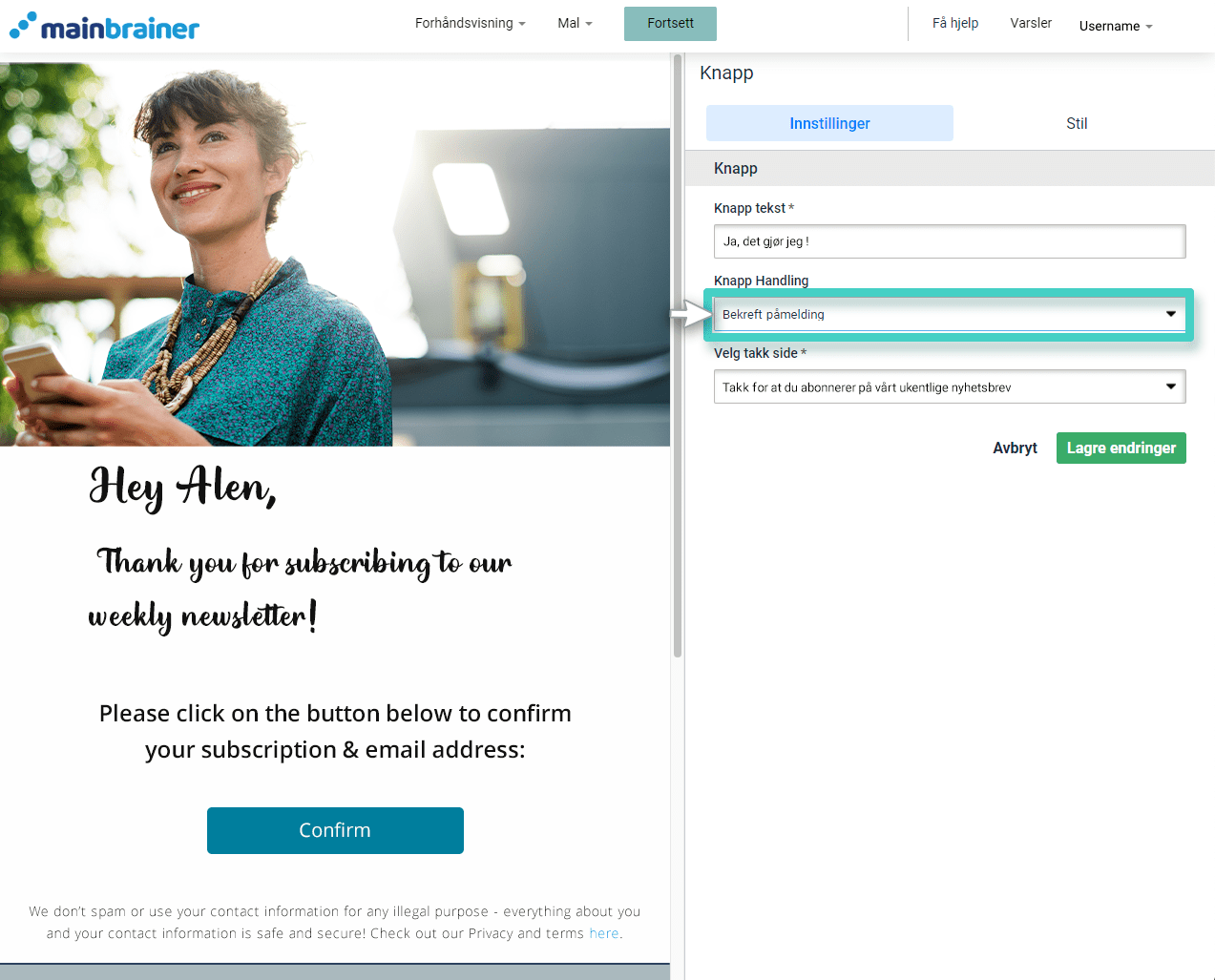The width and height of the screenshot is (1215, 980).
Task: Open the Knapp Handling dropdown
Action: click(950, 314)
